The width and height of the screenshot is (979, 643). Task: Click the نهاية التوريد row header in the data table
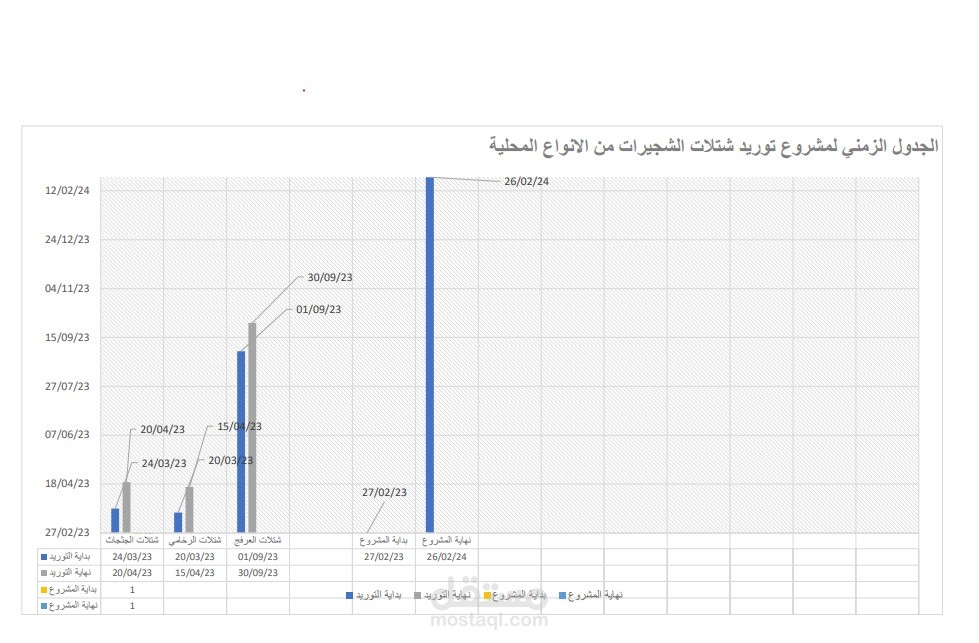[69, 573]
